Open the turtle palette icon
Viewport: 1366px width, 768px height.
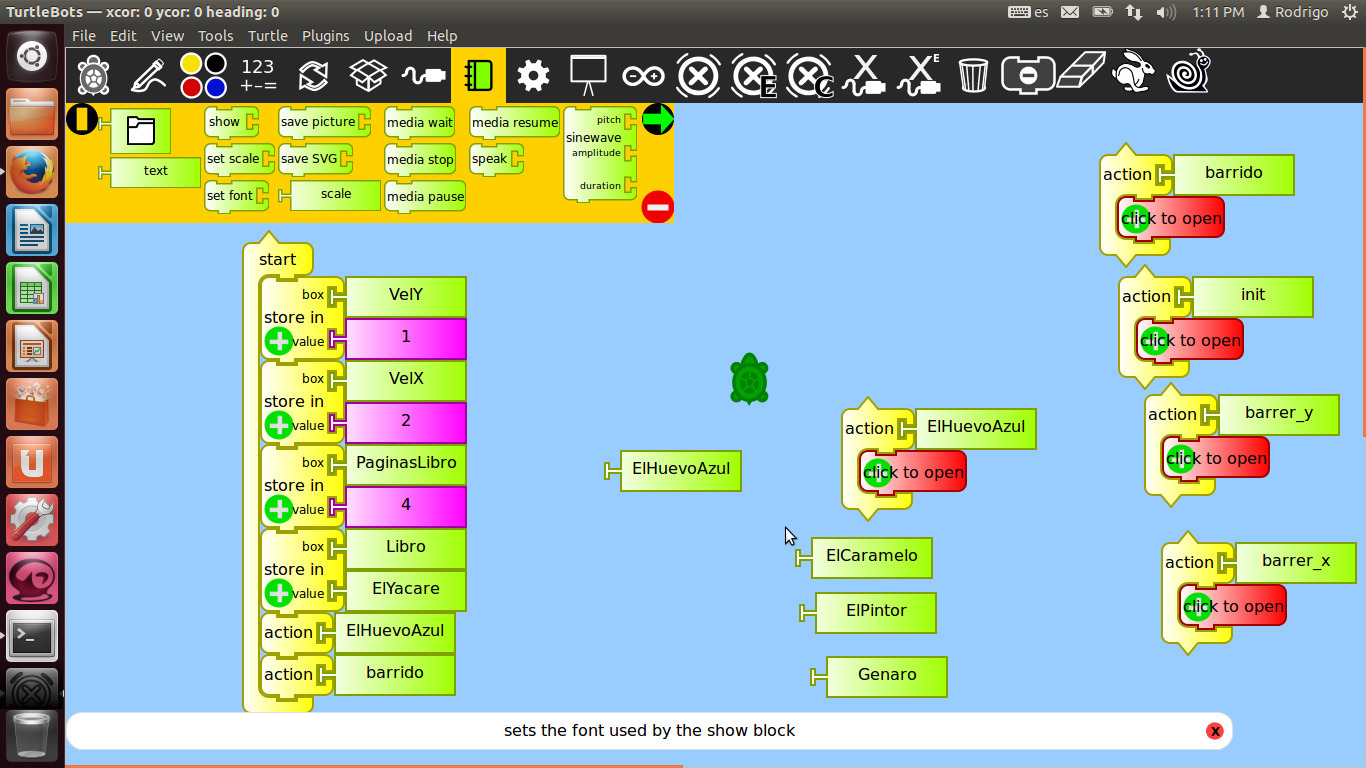[x=94, y=75]
